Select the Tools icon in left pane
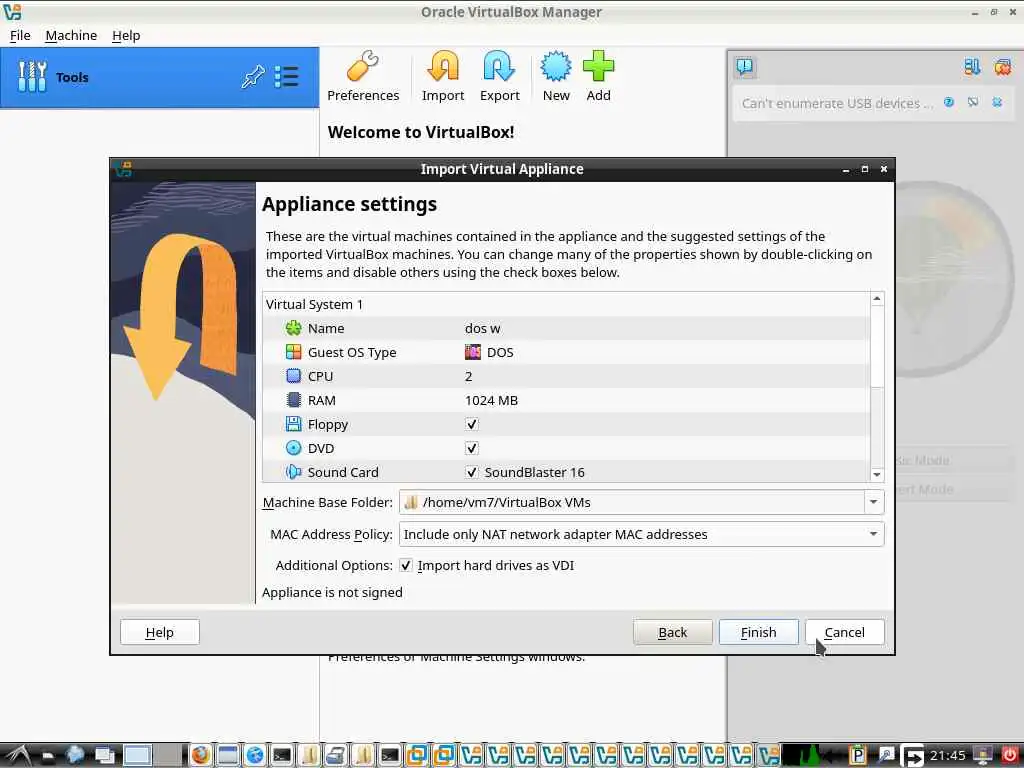 coord(32,77)
